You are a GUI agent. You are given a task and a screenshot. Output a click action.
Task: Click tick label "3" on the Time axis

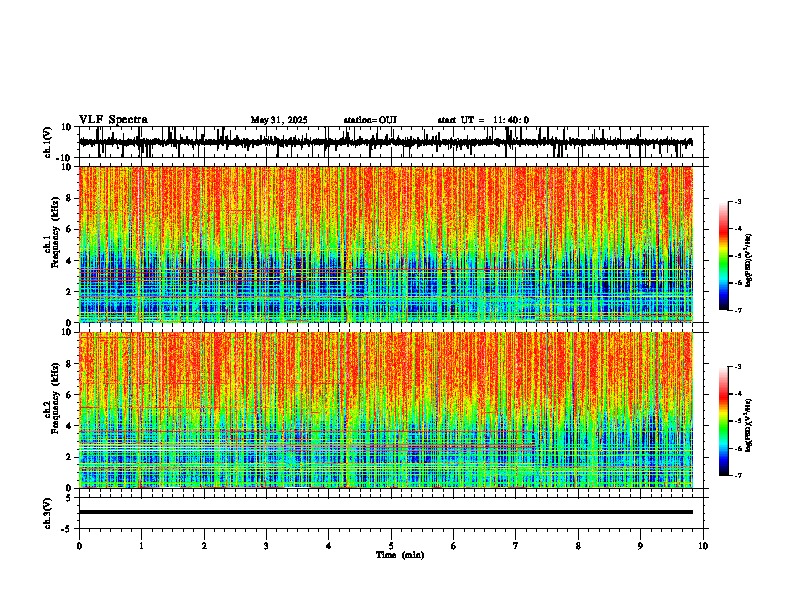point(266,546)
